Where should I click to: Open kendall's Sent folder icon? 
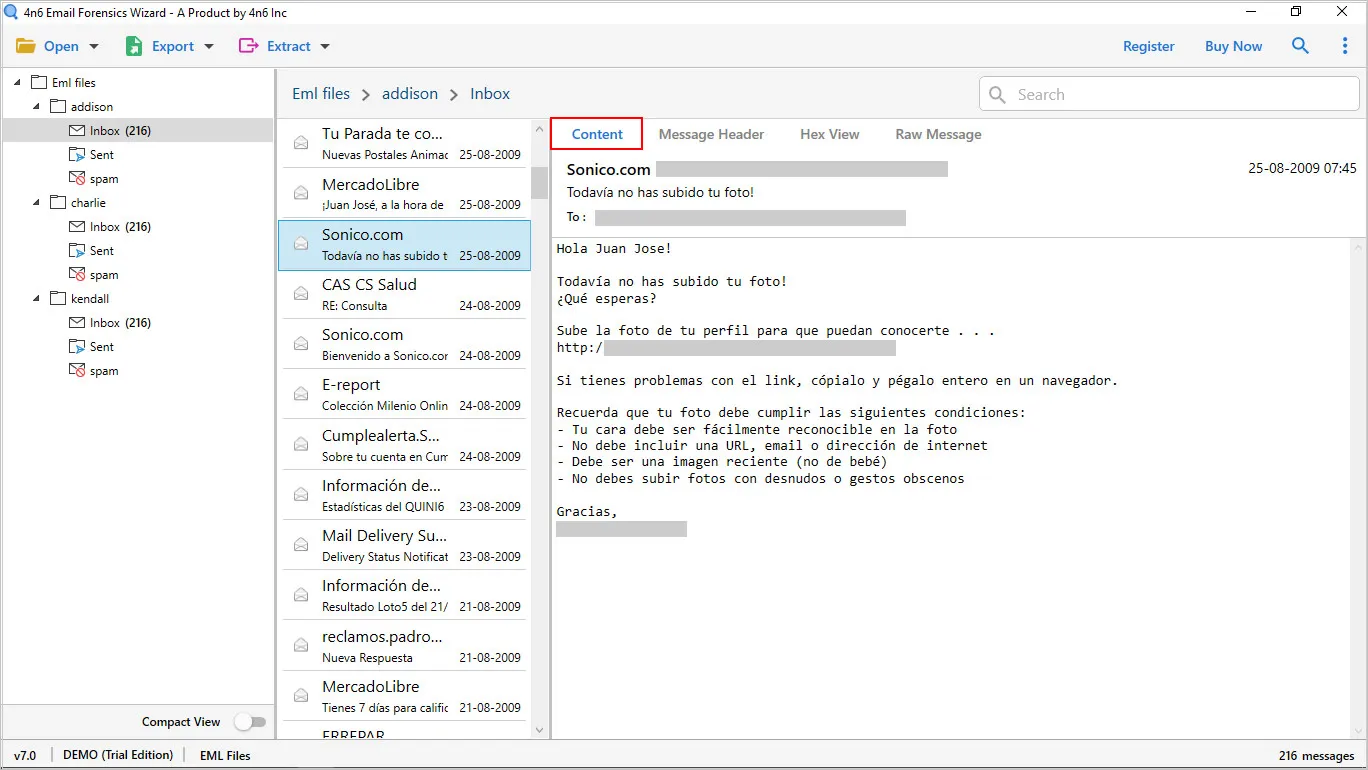tap(77, 347)
